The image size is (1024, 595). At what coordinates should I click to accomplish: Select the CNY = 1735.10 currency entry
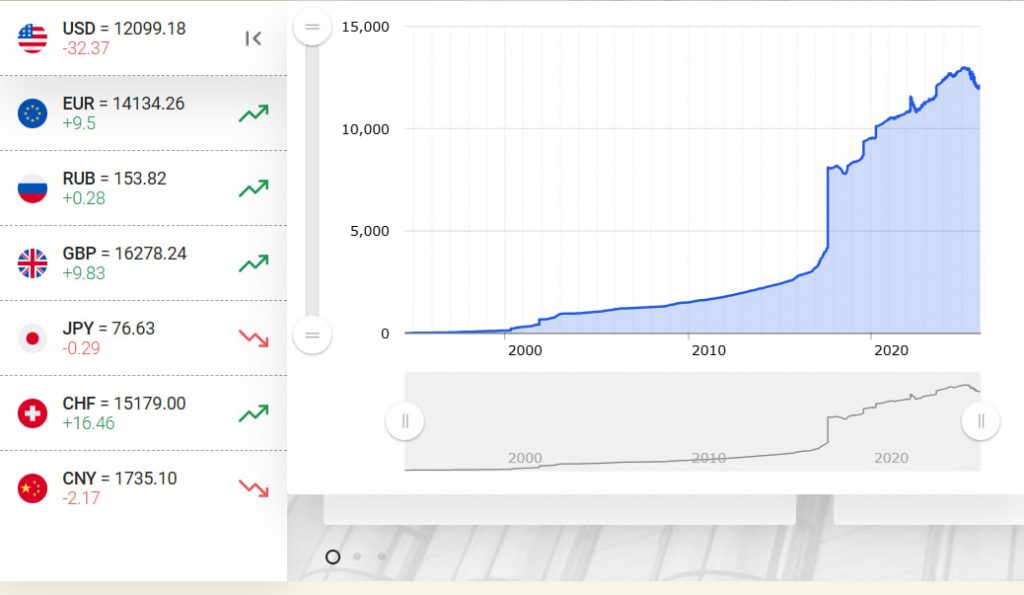(119, 479)
